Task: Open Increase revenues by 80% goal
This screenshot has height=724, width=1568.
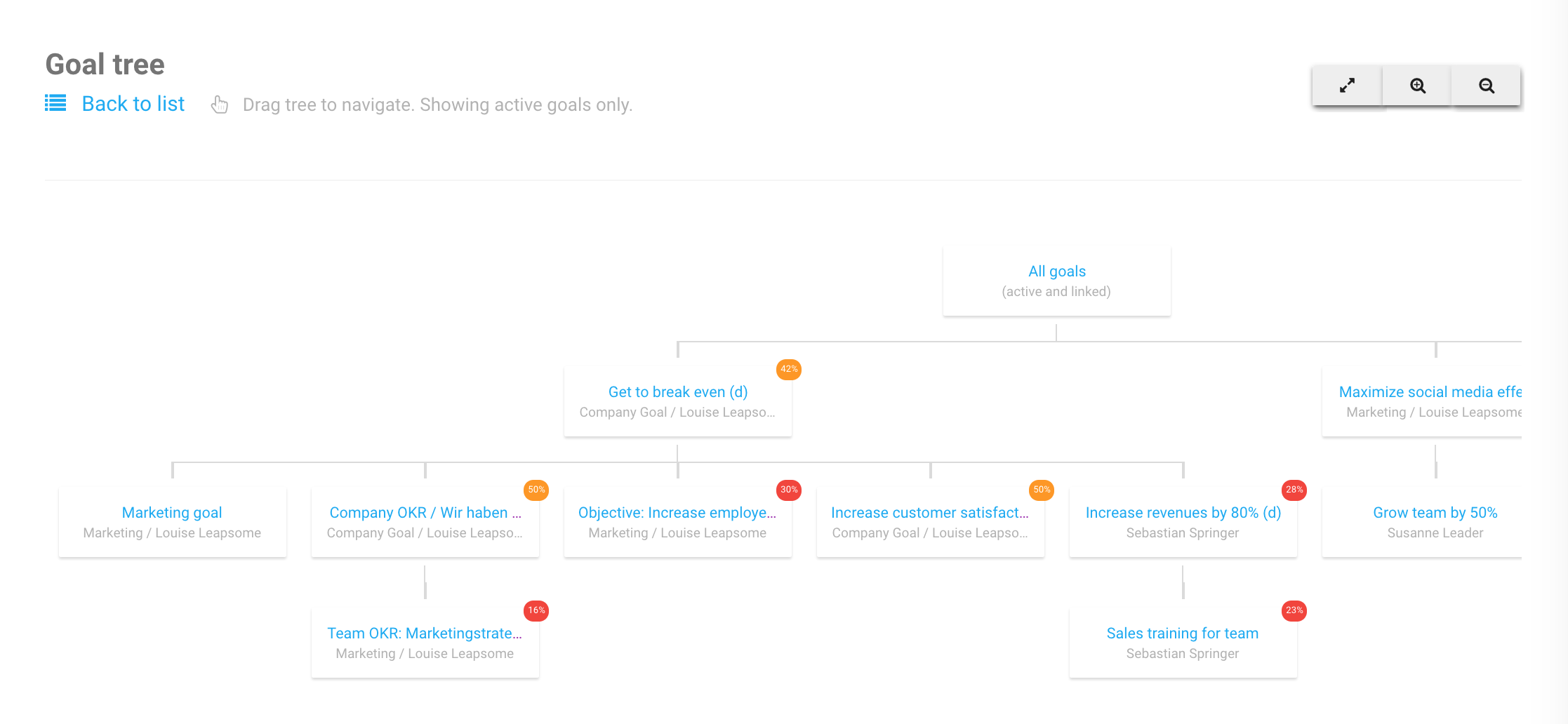Action: (x=1183, y=513)
